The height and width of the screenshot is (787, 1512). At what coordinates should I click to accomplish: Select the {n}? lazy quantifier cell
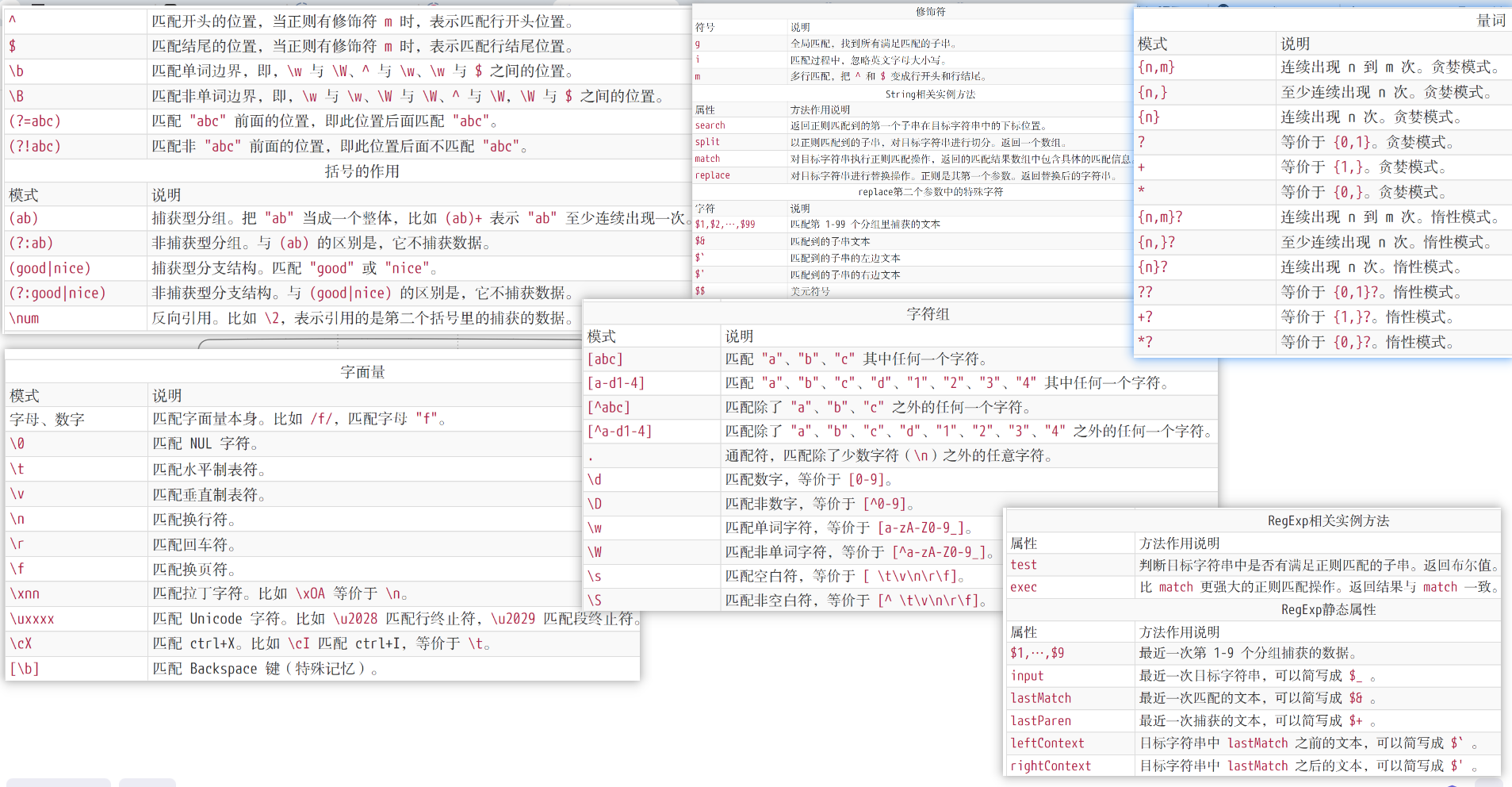(1153, 267)
